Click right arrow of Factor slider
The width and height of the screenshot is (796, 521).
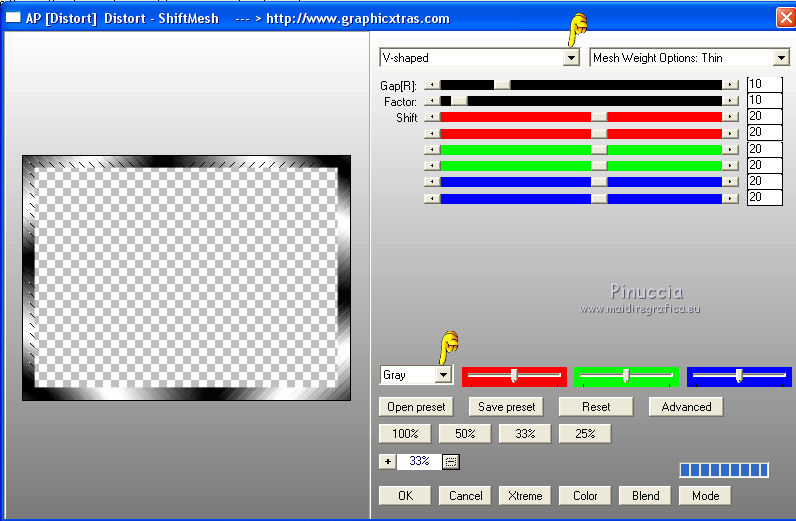click(730, 101)
